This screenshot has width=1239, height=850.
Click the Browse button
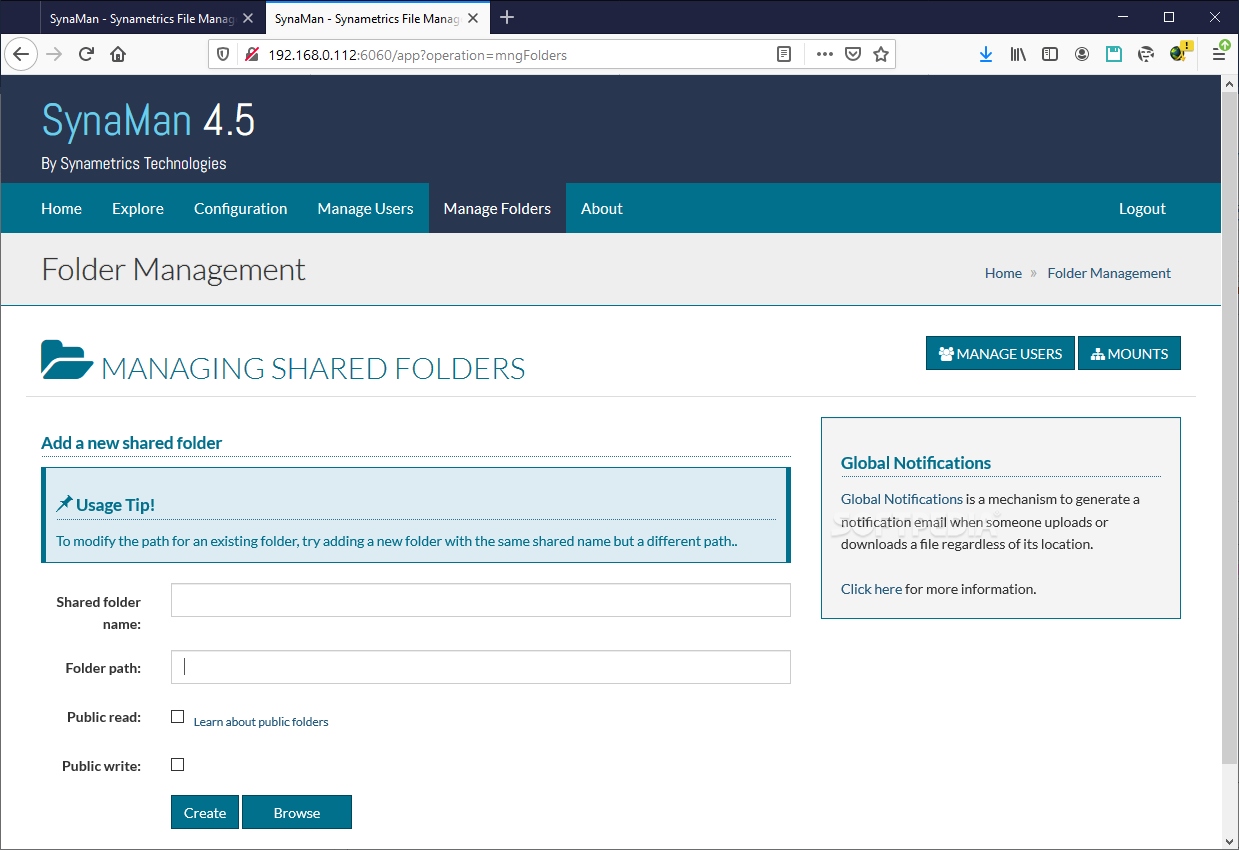297,812
